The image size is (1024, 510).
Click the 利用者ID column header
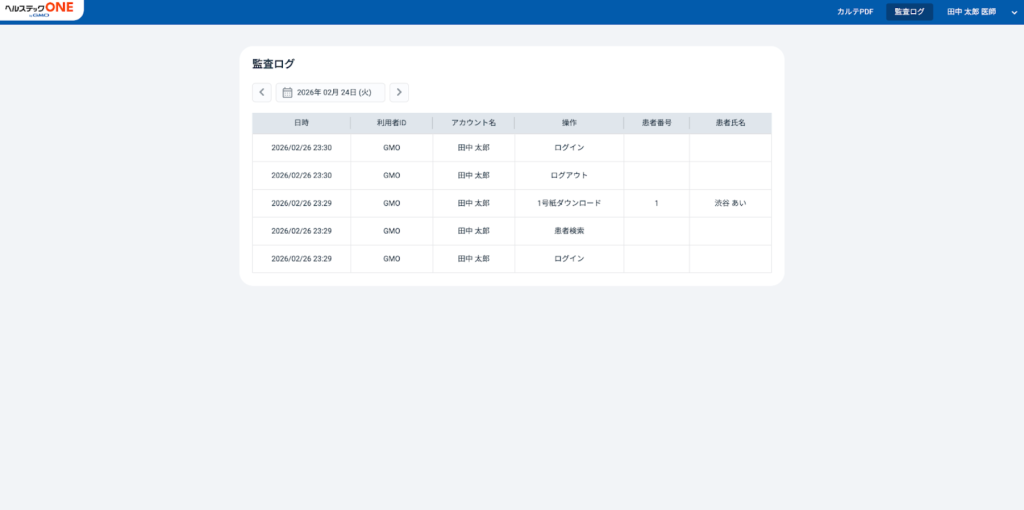click(x=391, y=123)
